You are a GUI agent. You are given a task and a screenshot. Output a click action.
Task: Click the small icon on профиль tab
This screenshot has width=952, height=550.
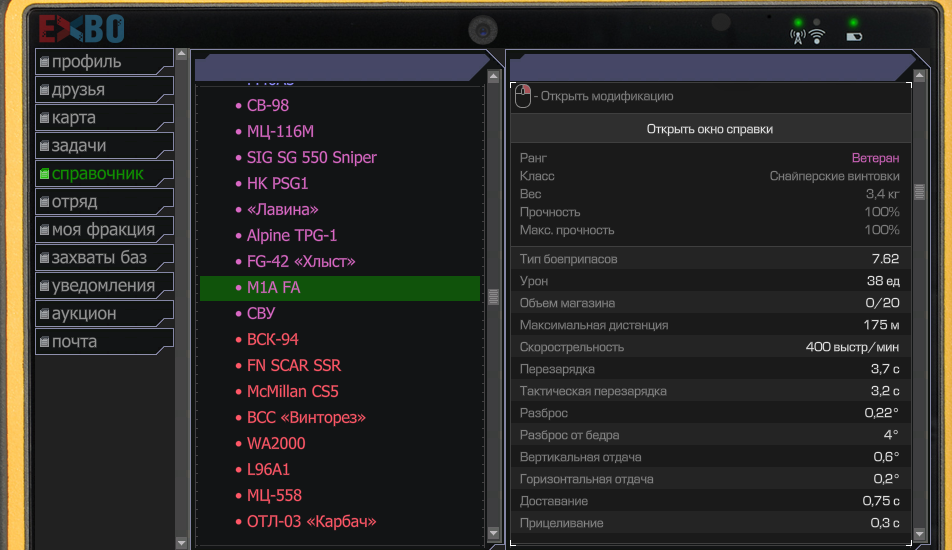pos(44,61)
